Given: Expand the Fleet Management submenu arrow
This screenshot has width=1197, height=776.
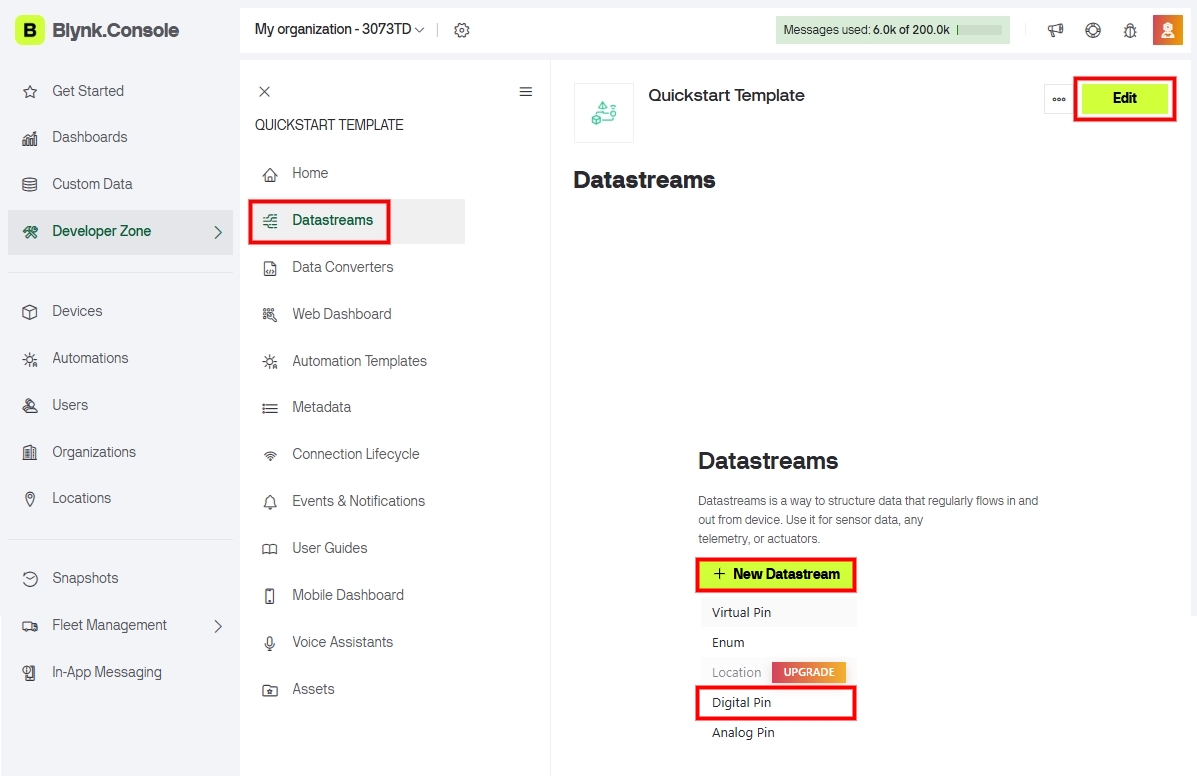Looking at the screenshot, I should [x=218, y=626].
